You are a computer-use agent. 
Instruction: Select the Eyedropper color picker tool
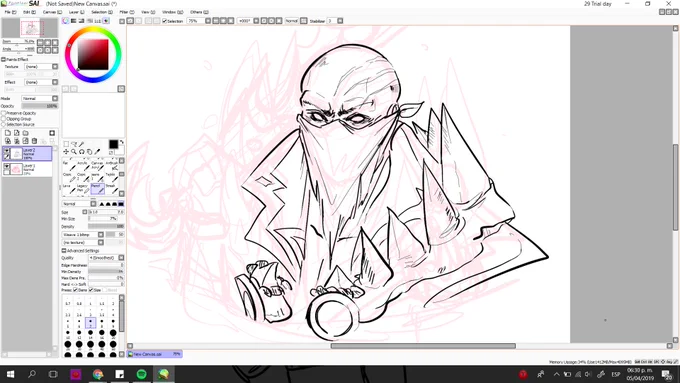click(x=97, y=152)
